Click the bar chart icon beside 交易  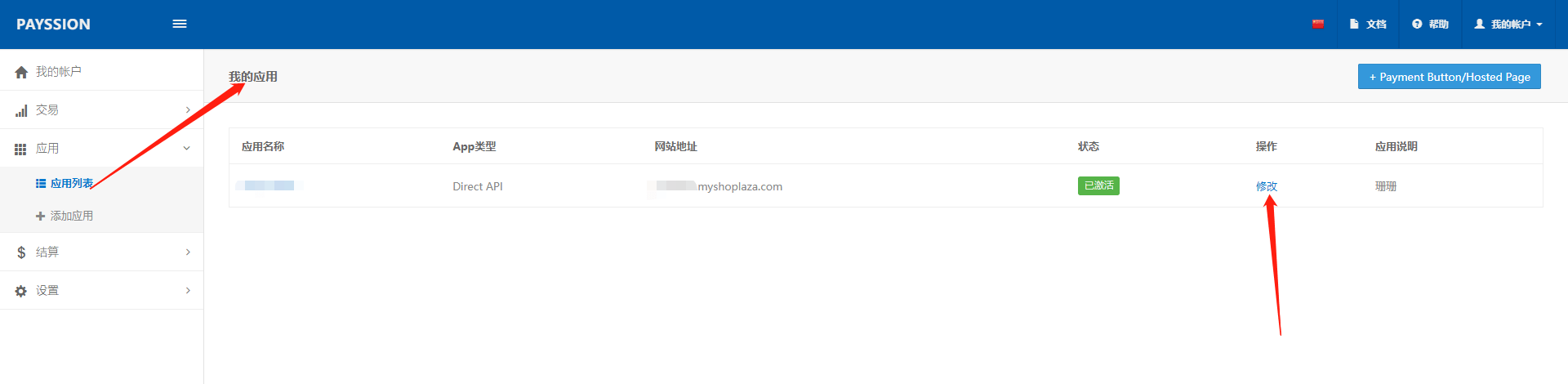pyautogui.click(x=21, y=110)
